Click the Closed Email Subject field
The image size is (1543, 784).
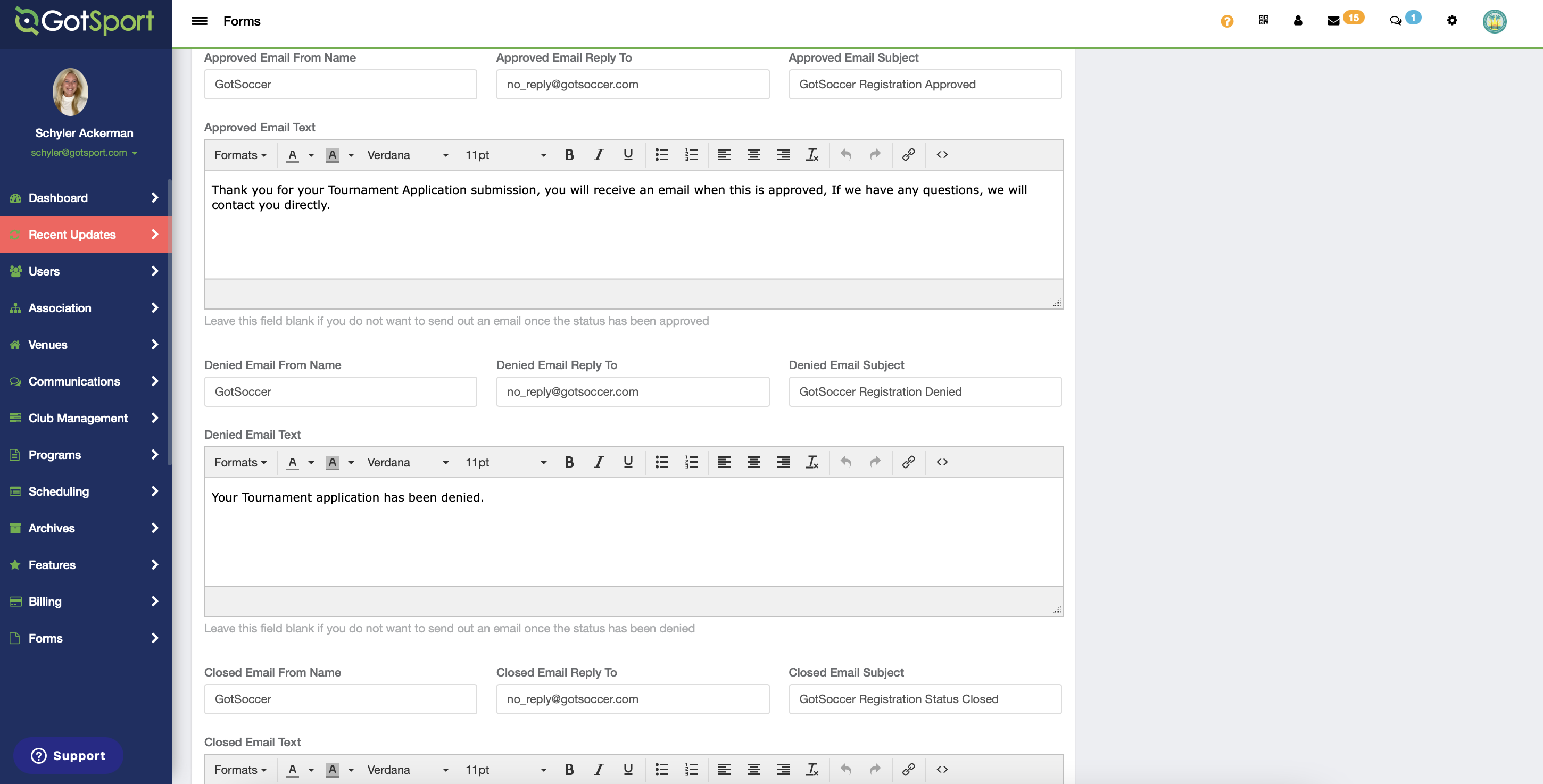click(925, 699)
